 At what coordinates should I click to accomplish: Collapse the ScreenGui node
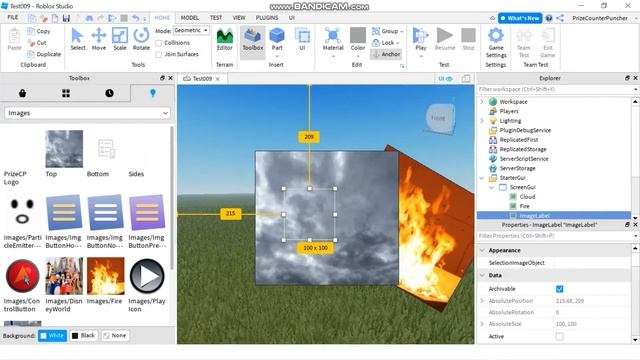[x=492, y=187]
